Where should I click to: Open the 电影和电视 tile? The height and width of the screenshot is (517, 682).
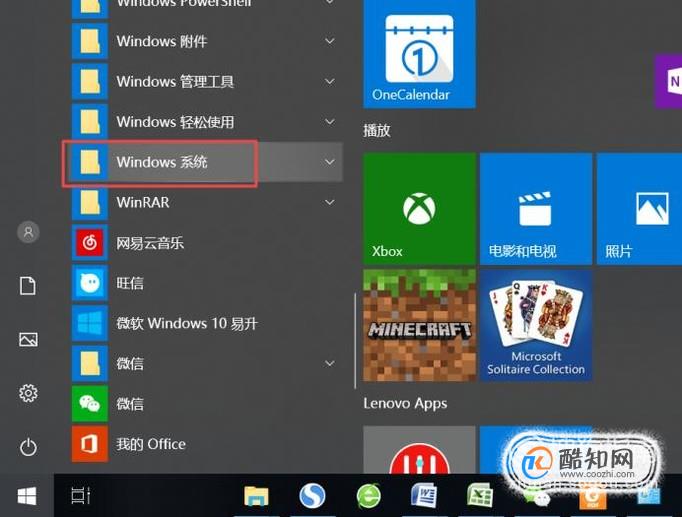(536, 209)
